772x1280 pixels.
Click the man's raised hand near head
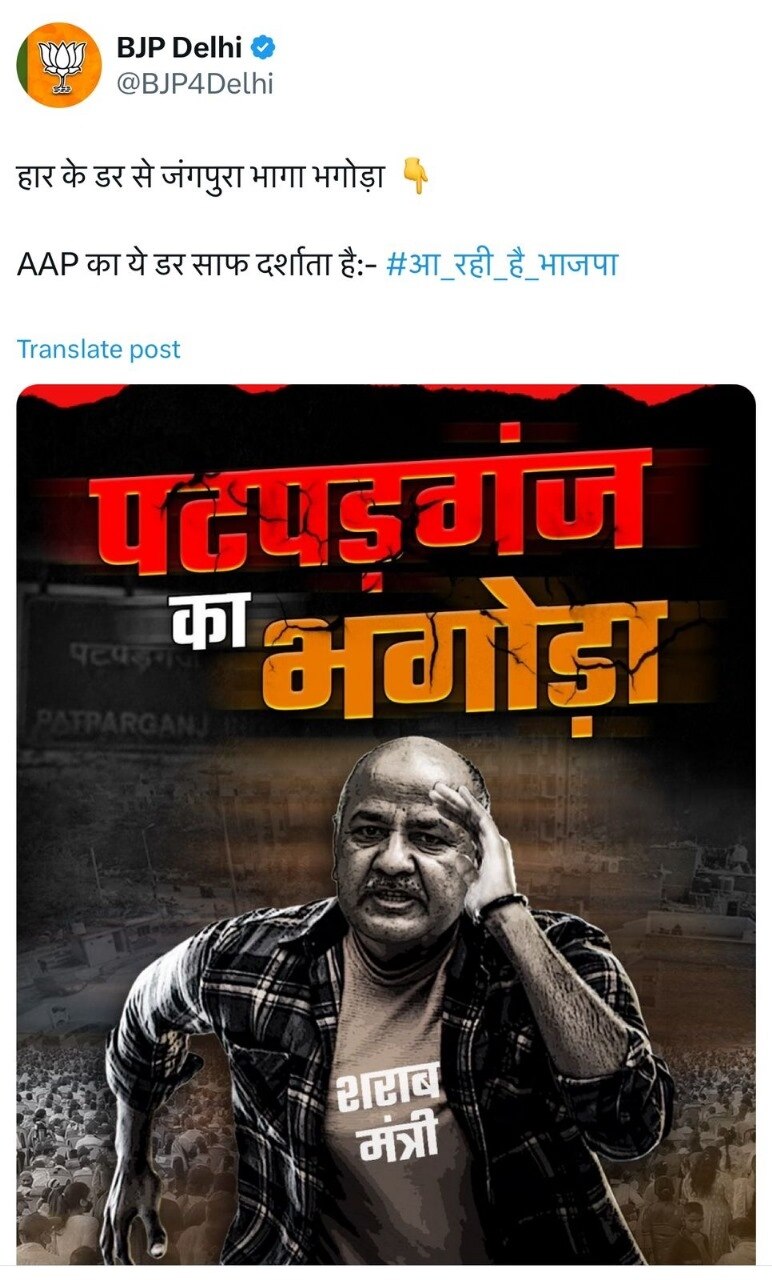tap(478, 834)
